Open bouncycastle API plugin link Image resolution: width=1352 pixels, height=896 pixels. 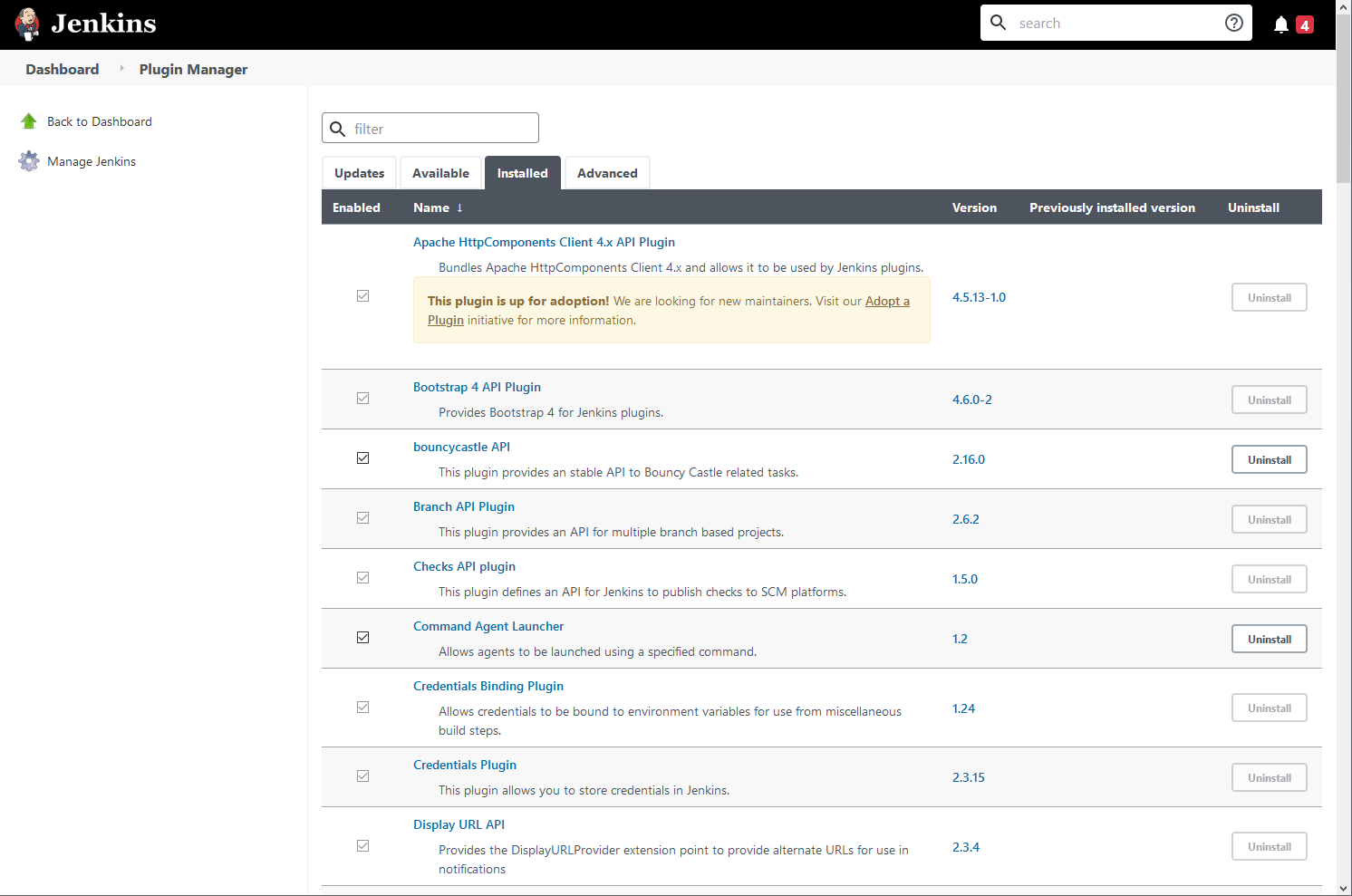click(461, 447)
